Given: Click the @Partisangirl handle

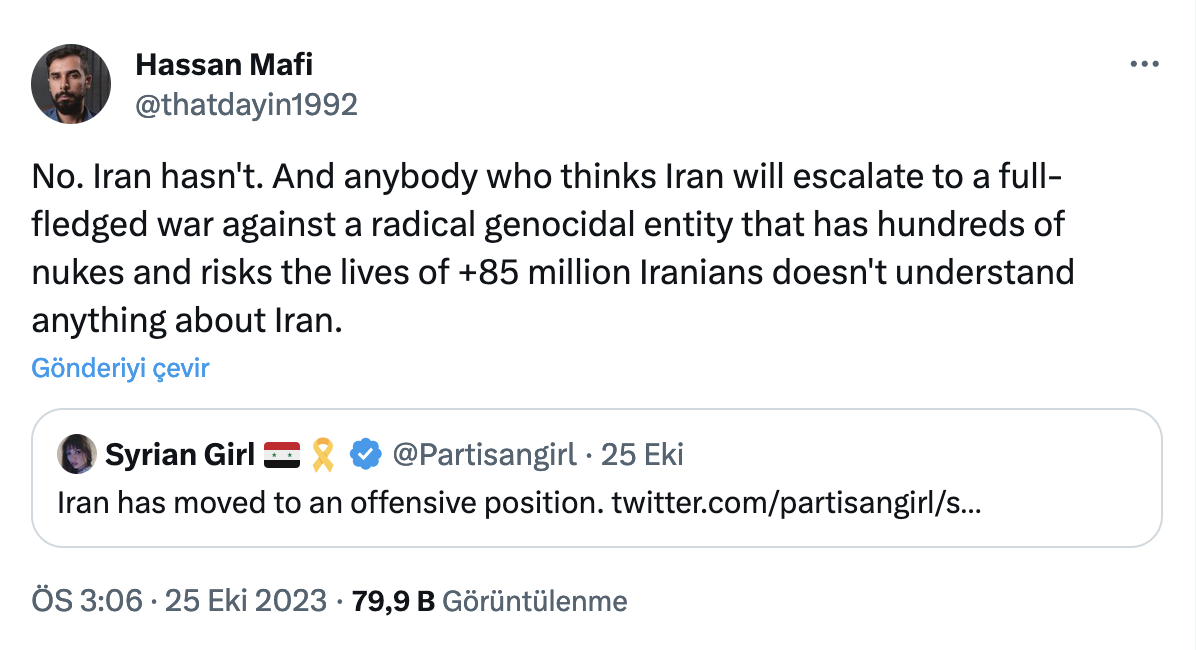Looking at the screenshot, I should coord(485,455).
